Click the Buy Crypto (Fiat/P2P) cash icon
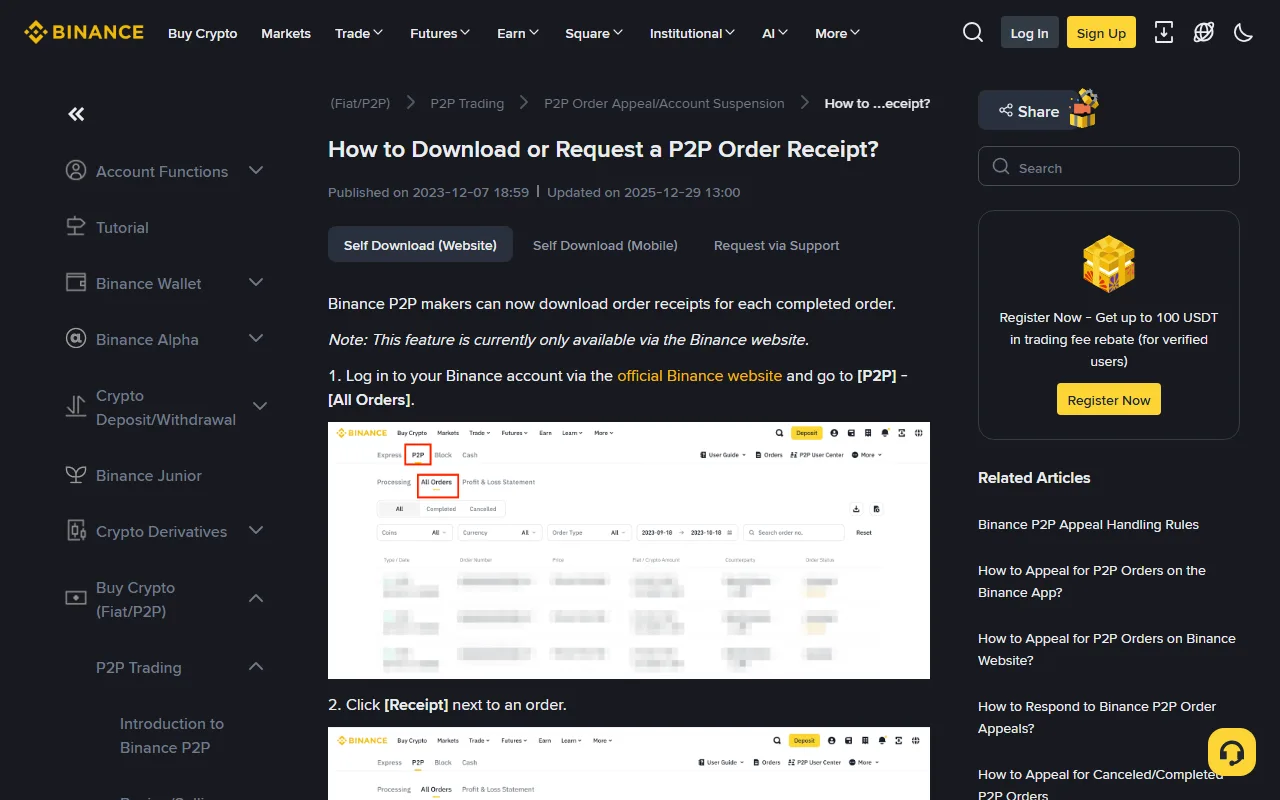Screen dimensions: 1280x800 click(76, 598)
